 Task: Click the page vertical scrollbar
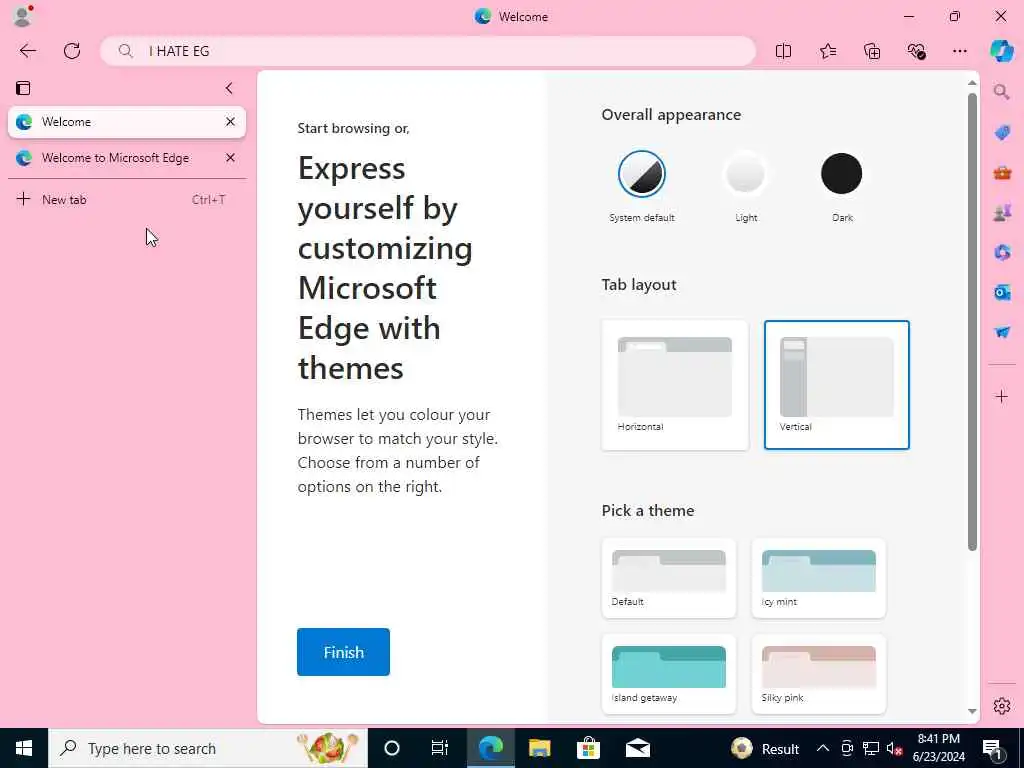click(972, 321)
